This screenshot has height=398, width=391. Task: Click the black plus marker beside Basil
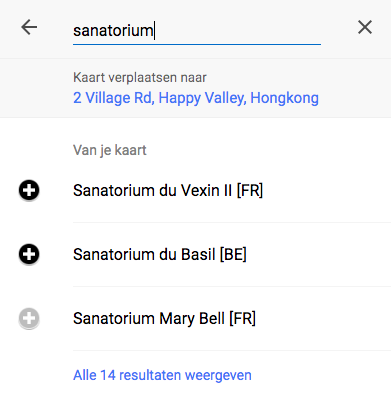pos(29,255)
